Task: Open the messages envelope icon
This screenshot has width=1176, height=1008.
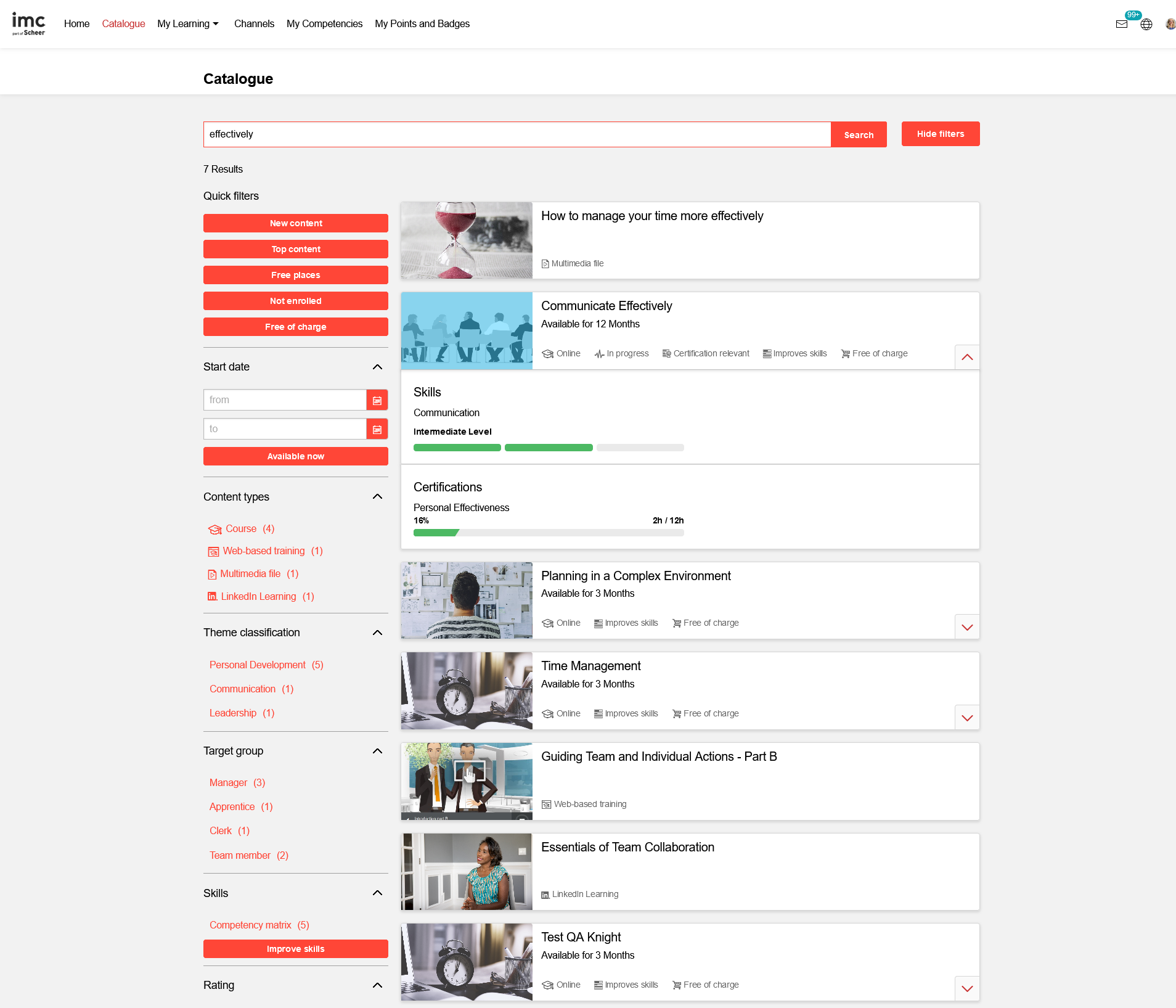Action: click(1121, 24)
